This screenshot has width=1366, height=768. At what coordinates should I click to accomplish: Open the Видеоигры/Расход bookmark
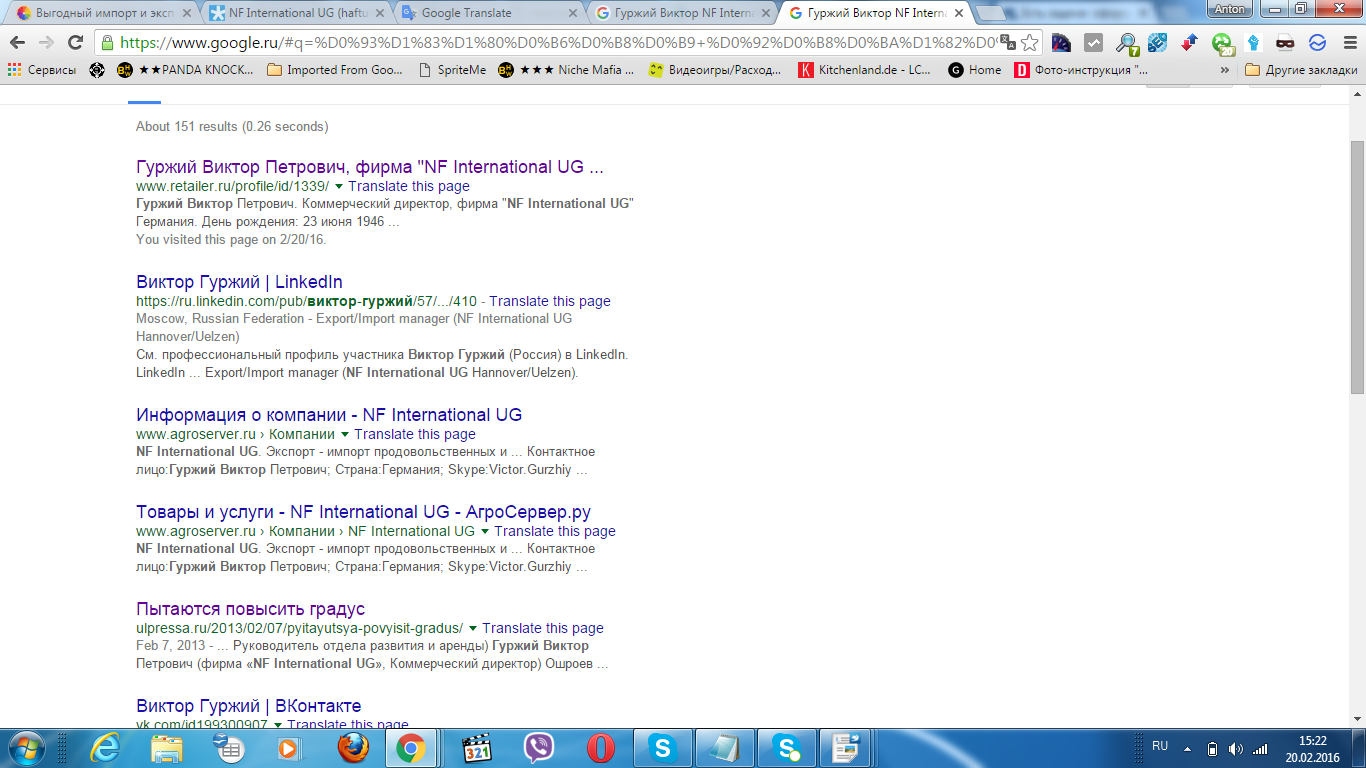715,70
